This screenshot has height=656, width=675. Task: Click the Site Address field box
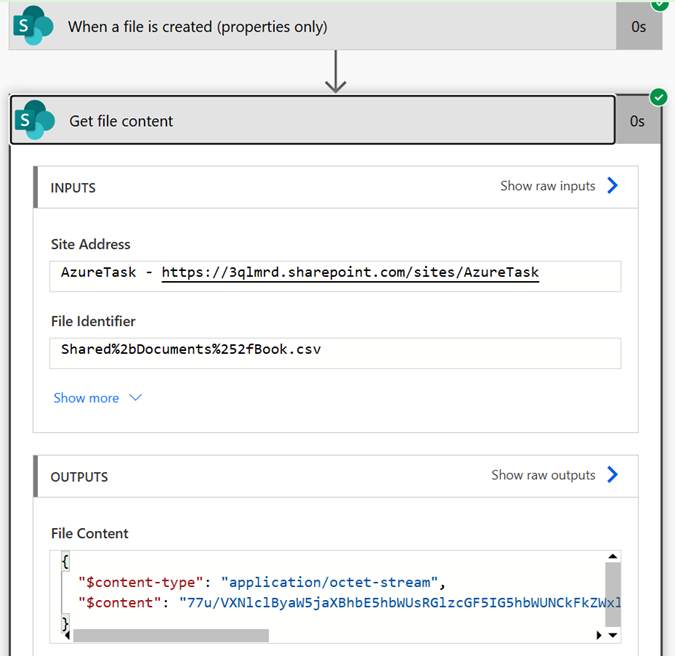pos(335,276)
